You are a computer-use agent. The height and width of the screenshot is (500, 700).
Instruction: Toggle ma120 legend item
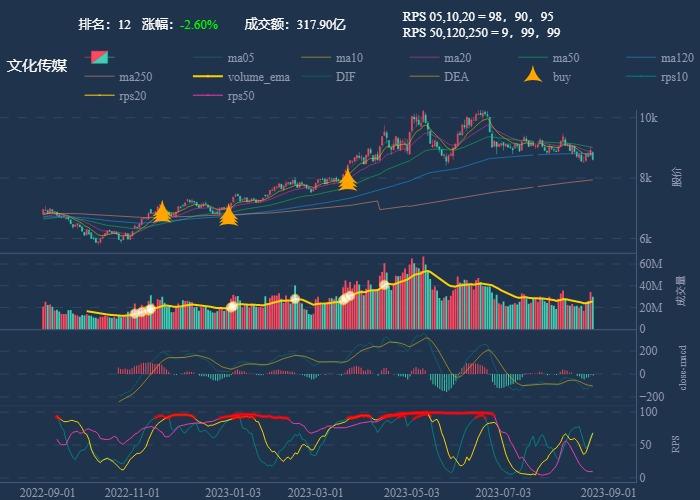(660, 58)
